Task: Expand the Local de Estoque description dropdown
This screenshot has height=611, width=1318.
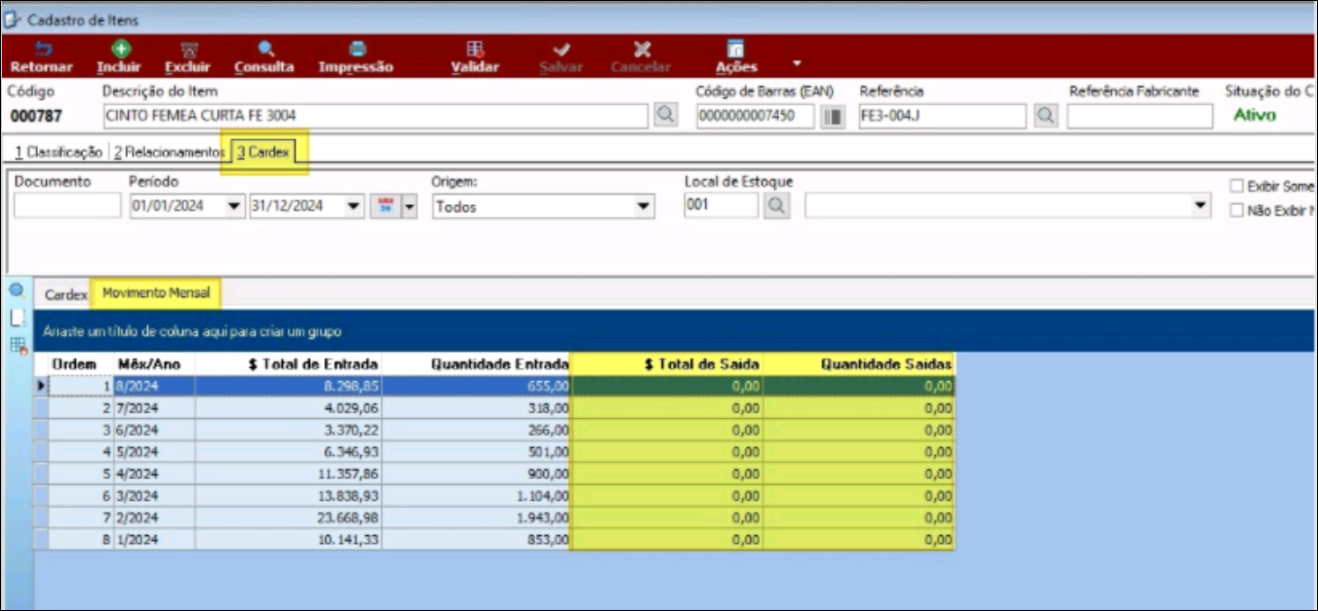Action: 1201,206
